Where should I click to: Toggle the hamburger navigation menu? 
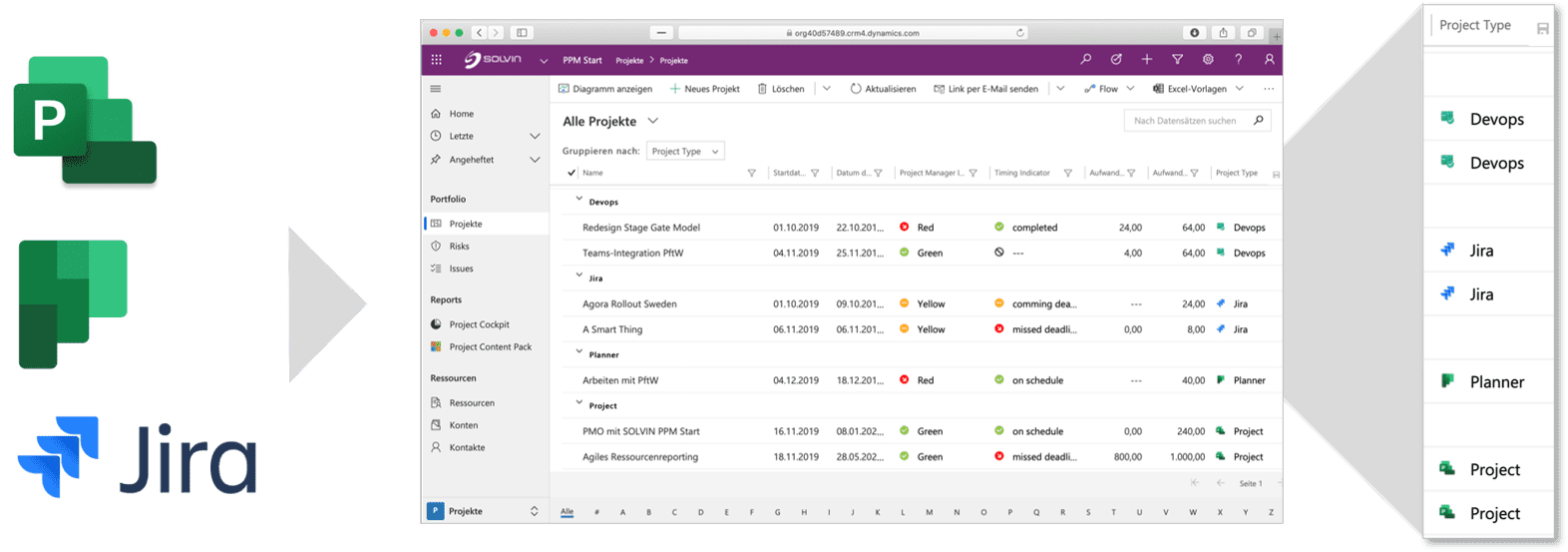click(x=435, y=89)
